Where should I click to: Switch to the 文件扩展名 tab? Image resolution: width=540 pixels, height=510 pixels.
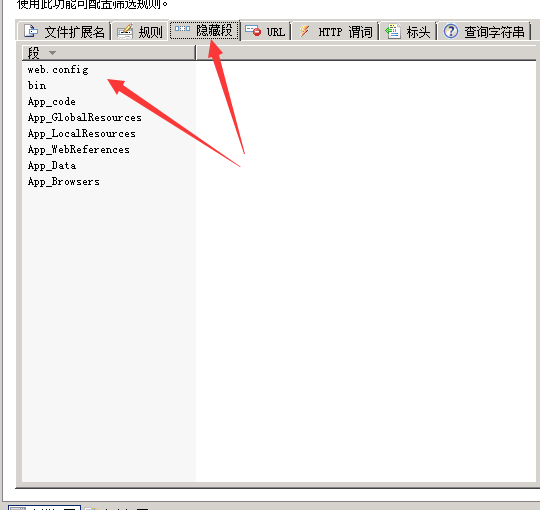click(x=64, y=31)
